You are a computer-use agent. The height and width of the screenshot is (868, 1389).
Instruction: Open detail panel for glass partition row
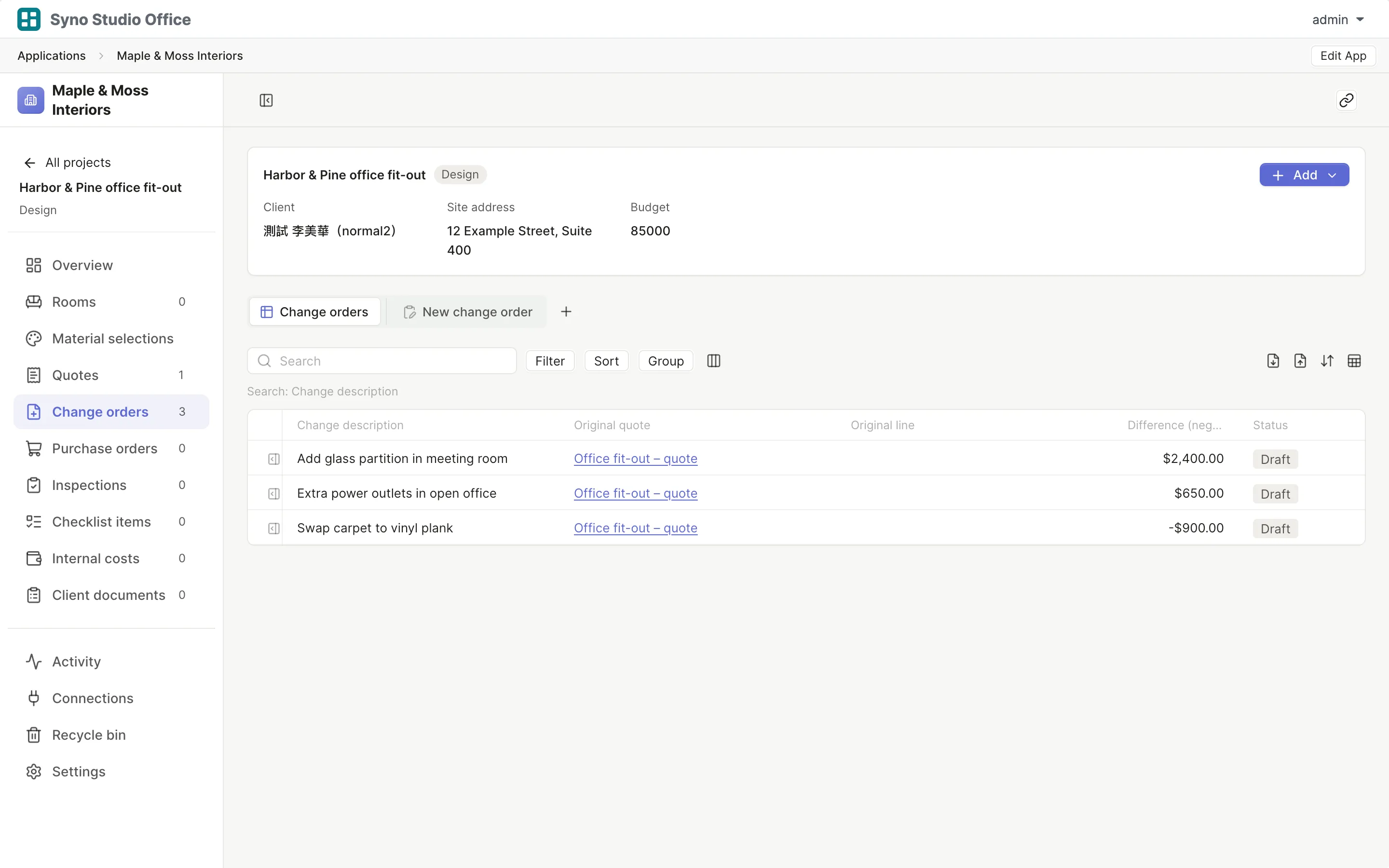(x=274, y=459)
